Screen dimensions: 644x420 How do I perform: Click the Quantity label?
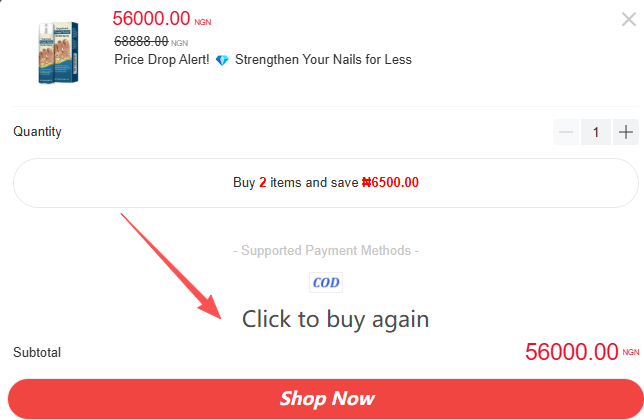pos(37,132)
